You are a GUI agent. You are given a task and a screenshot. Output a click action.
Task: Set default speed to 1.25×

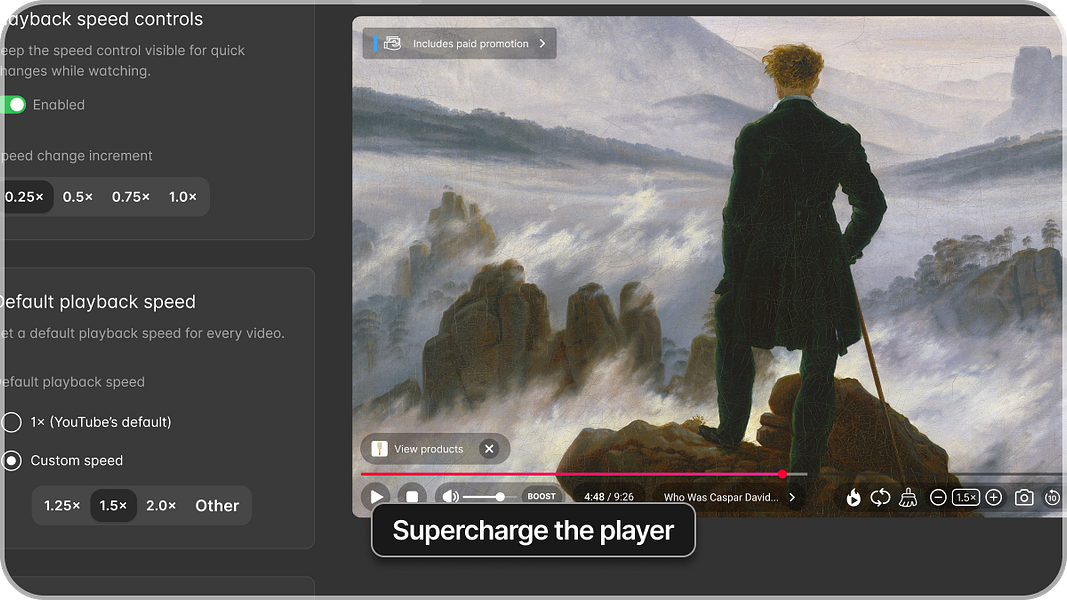pos(62,505)
